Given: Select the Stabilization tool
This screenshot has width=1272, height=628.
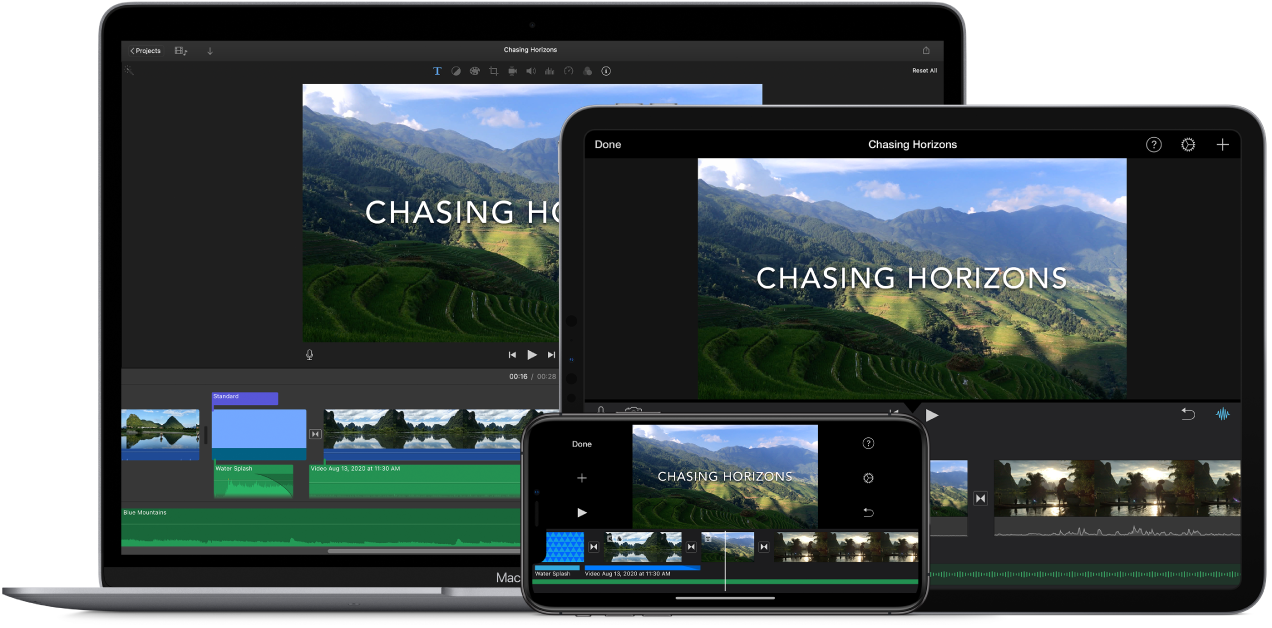Looking at the screenshot, I should pyautogui.click(x=512, y=71).
